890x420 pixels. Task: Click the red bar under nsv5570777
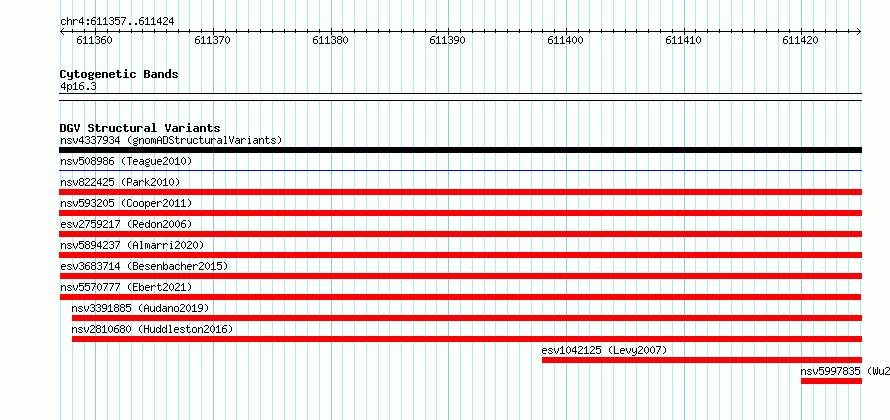[460, 297]
